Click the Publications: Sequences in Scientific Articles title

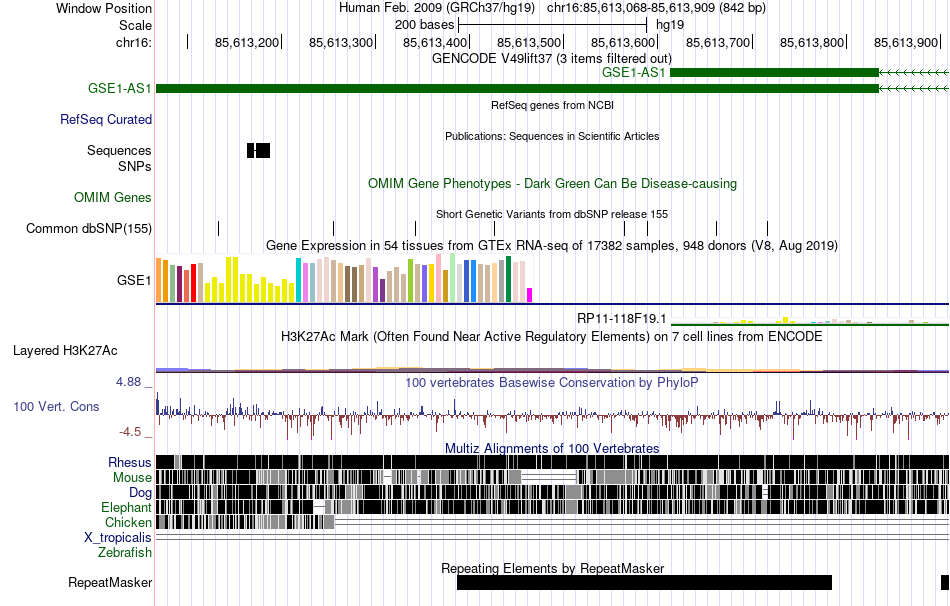coord(552,136)
